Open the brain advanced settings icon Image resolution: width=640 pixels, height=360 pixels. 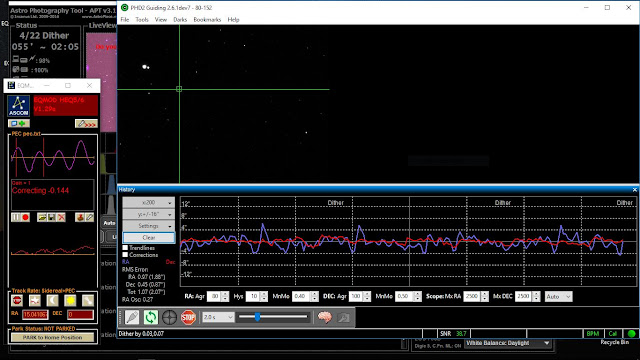click(x=324, y=317)
